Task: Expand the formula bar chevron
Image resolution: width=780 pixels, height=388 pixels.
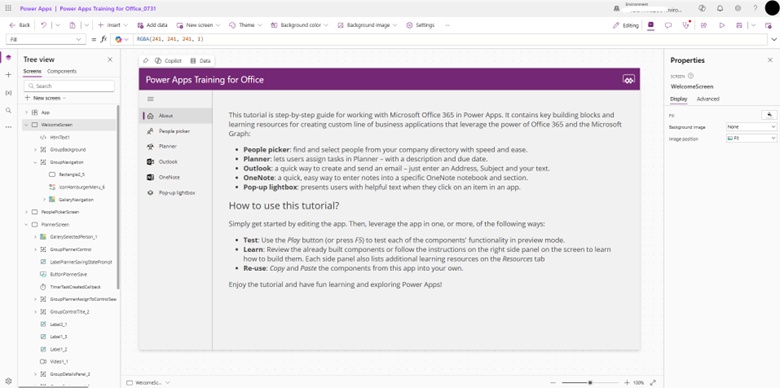Action: click(774, 39)
